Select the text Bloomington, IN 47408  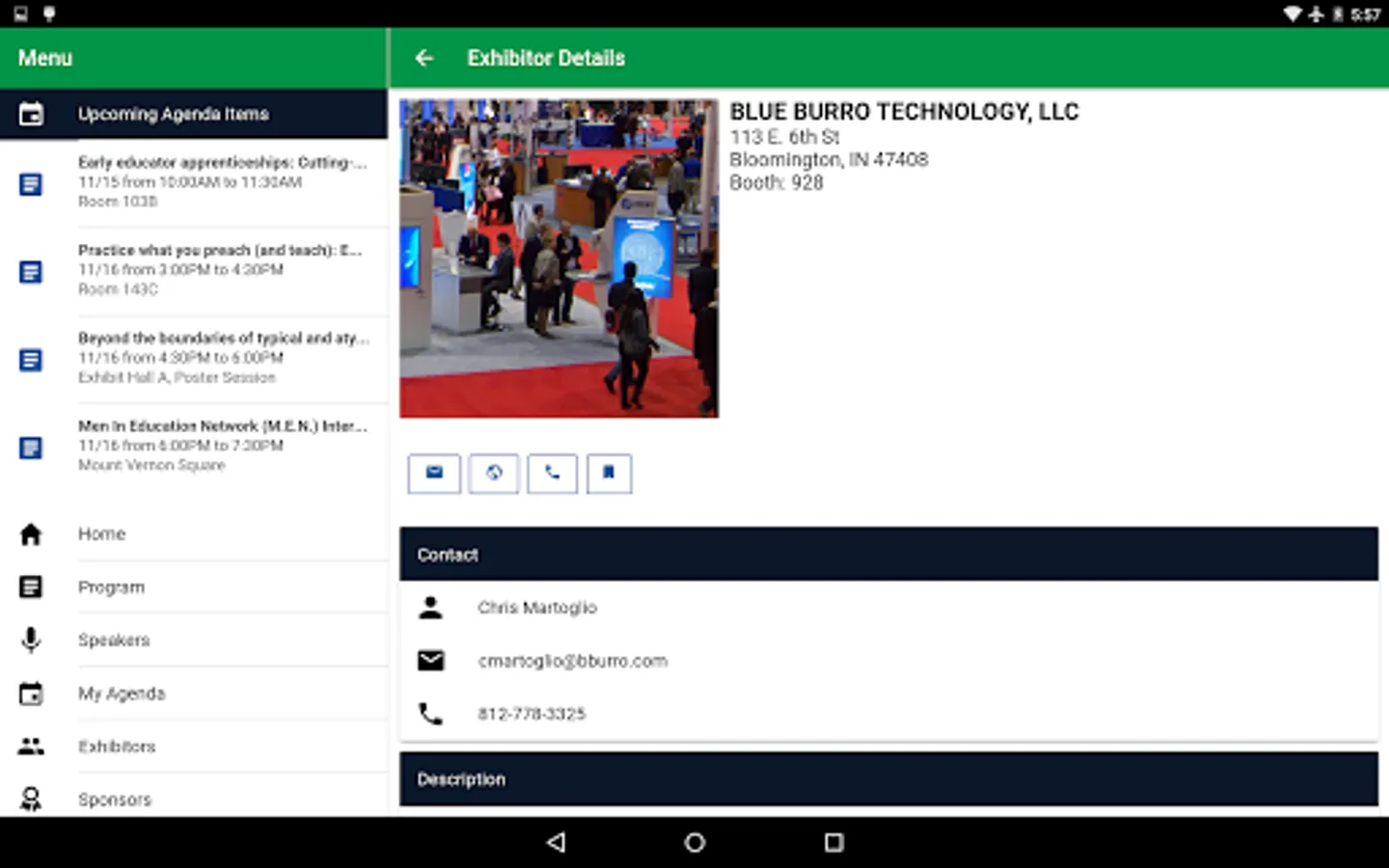coord(829,159)
